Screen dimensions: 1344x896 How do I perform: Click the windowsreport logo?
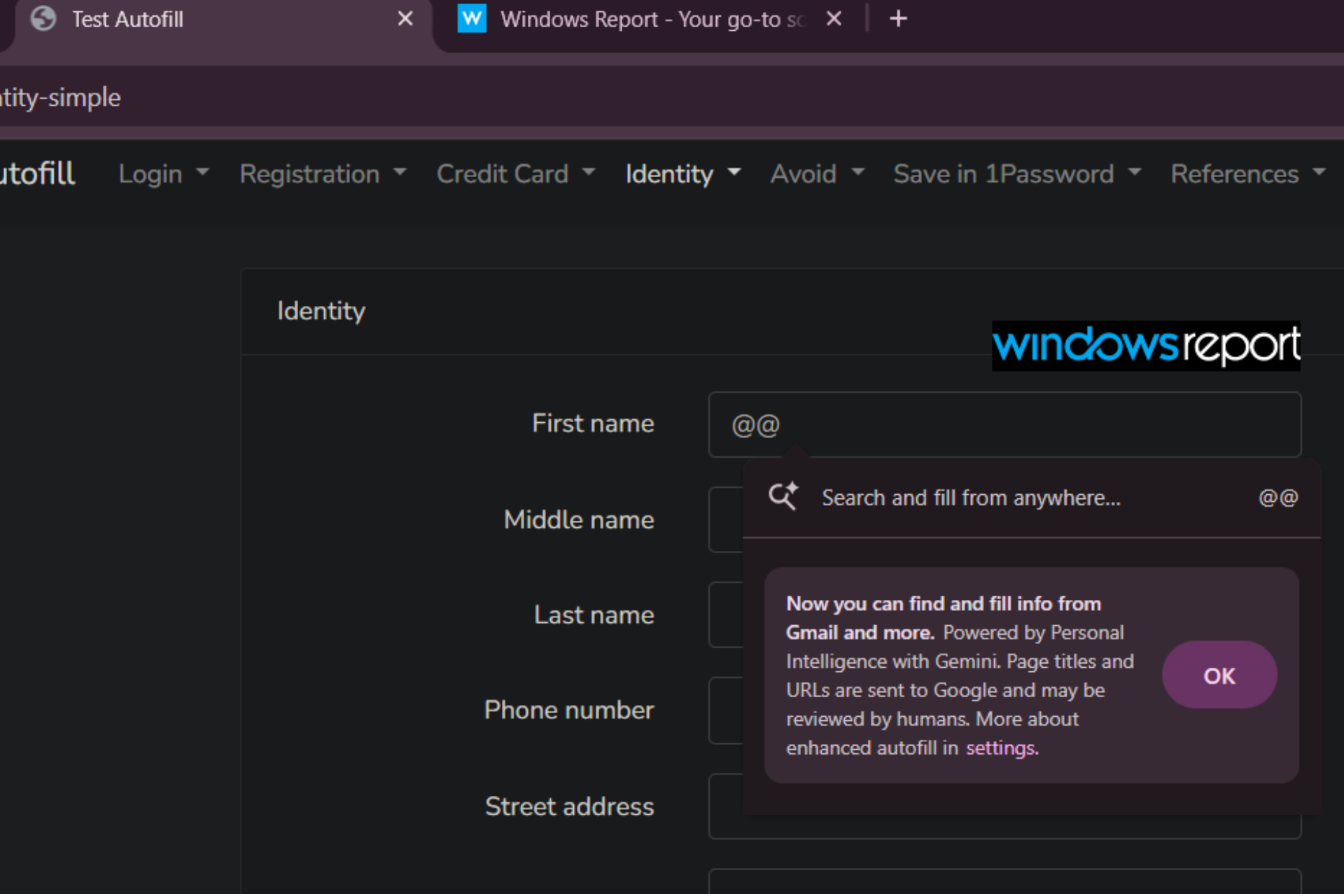point(1146,346)
